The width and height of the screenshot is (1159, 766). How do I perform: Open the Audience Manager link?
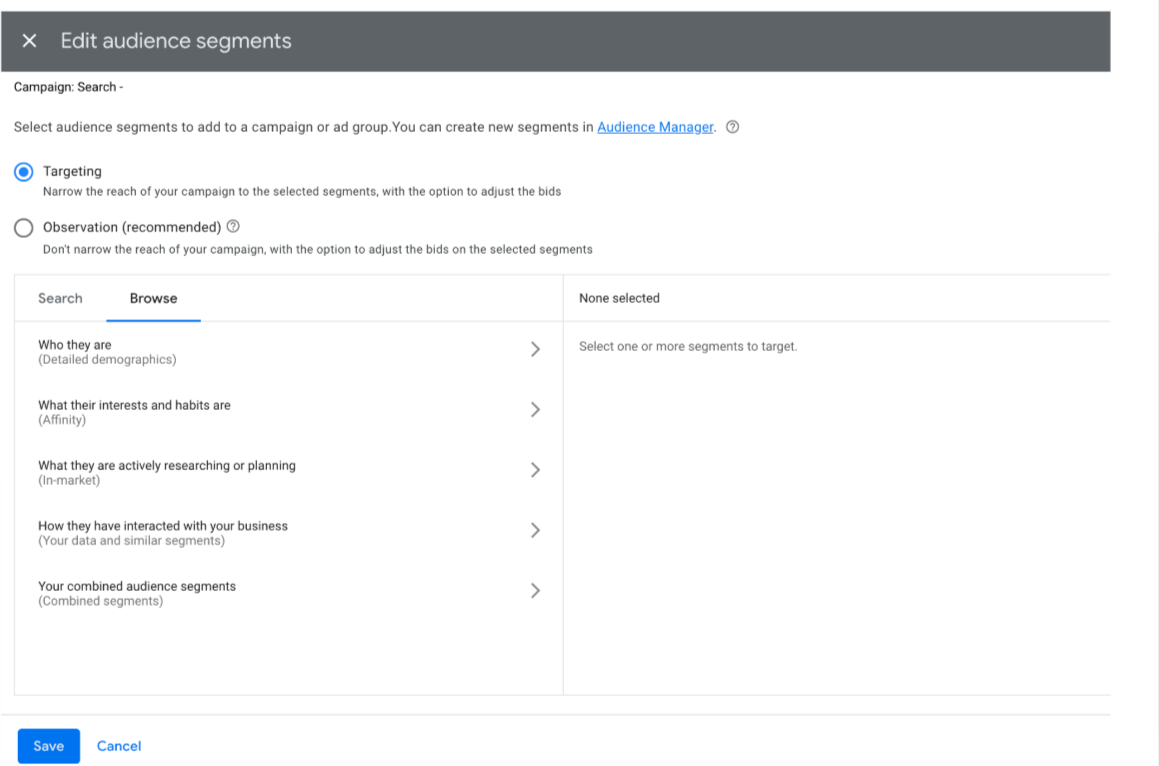pyautogui.click(x=655, y=127)
